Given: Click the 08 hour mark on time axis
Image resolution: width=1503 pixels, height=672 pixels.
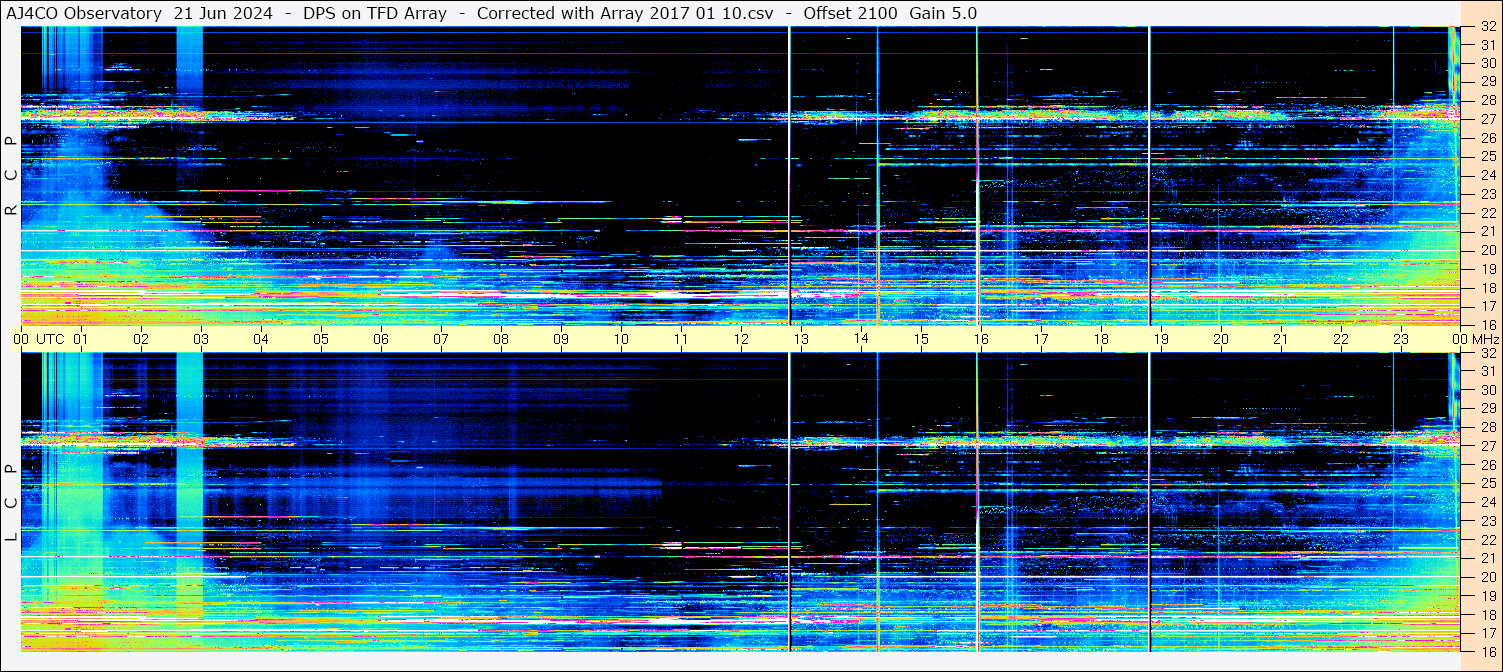Looking at the screenshot, I should (501, 339).
